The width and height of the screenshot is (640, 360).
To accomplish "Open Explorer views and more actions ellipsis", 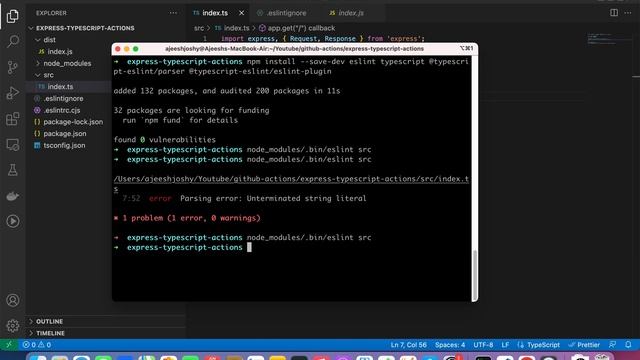I will 173,13.
